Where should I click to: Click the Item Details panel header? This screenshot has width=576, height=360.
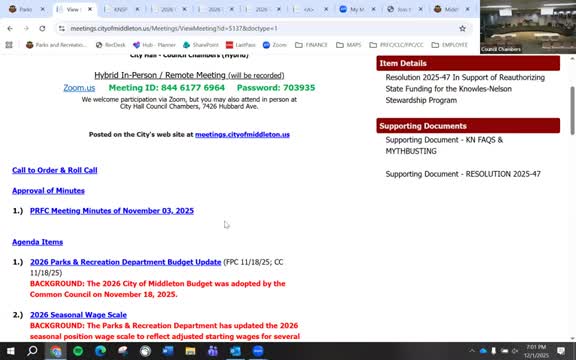pos(468,63)
